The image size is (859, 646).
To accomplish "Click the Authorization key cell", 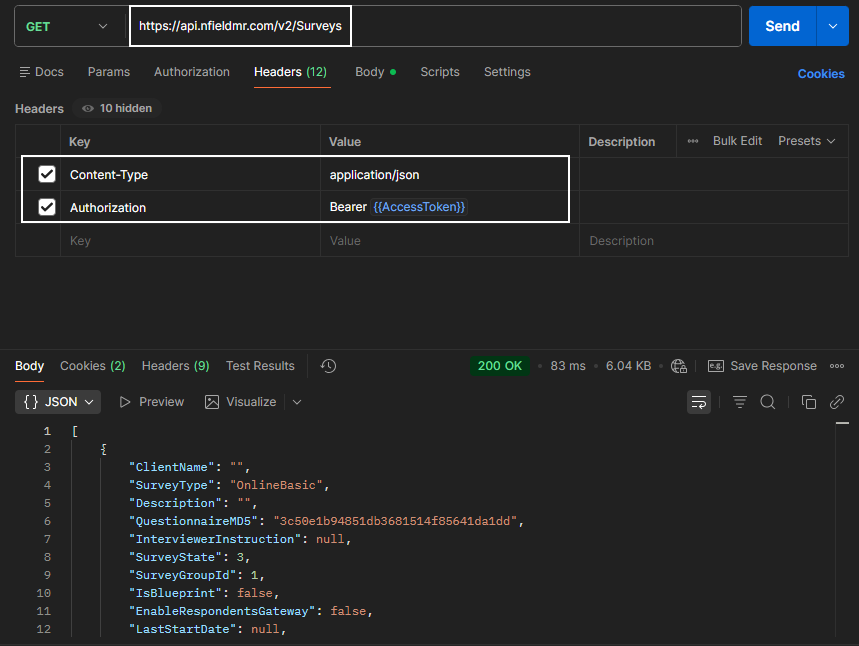I will [x=190, y=208].
